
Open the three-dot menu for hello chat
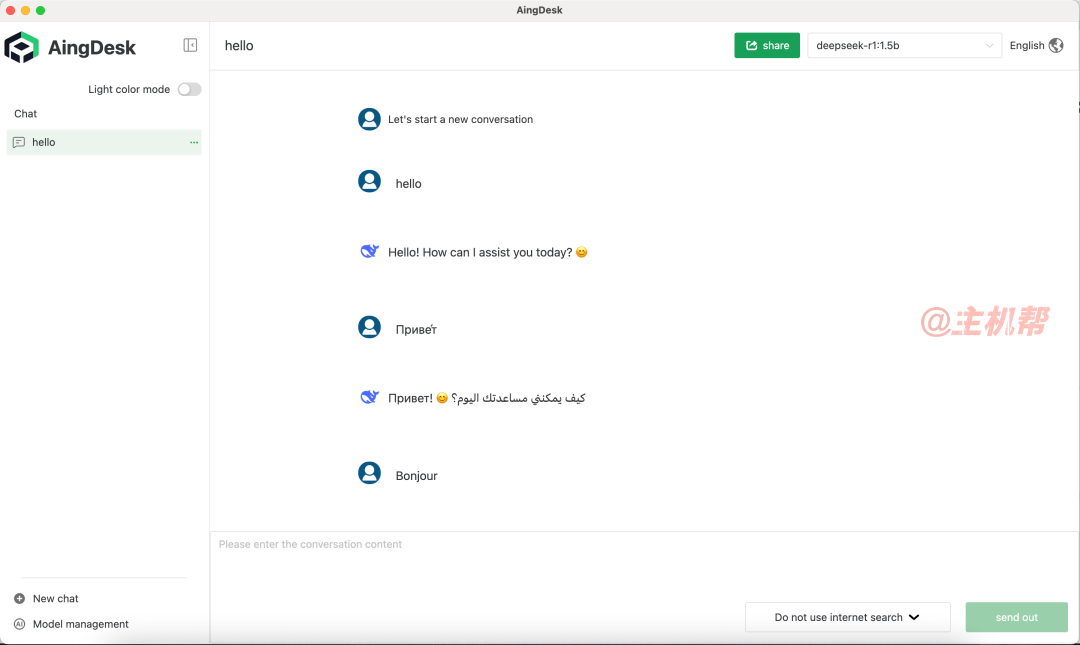[194, 142]
